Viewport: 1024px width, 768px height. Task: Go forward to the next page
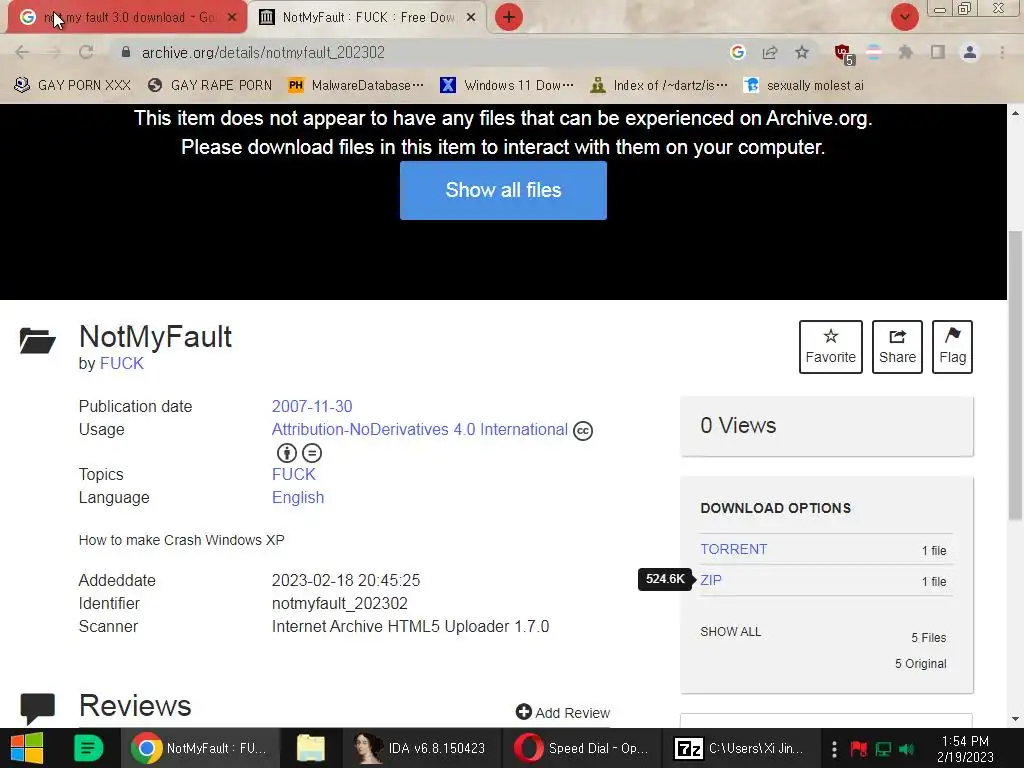pyautogui.click(x=54, y=52)
